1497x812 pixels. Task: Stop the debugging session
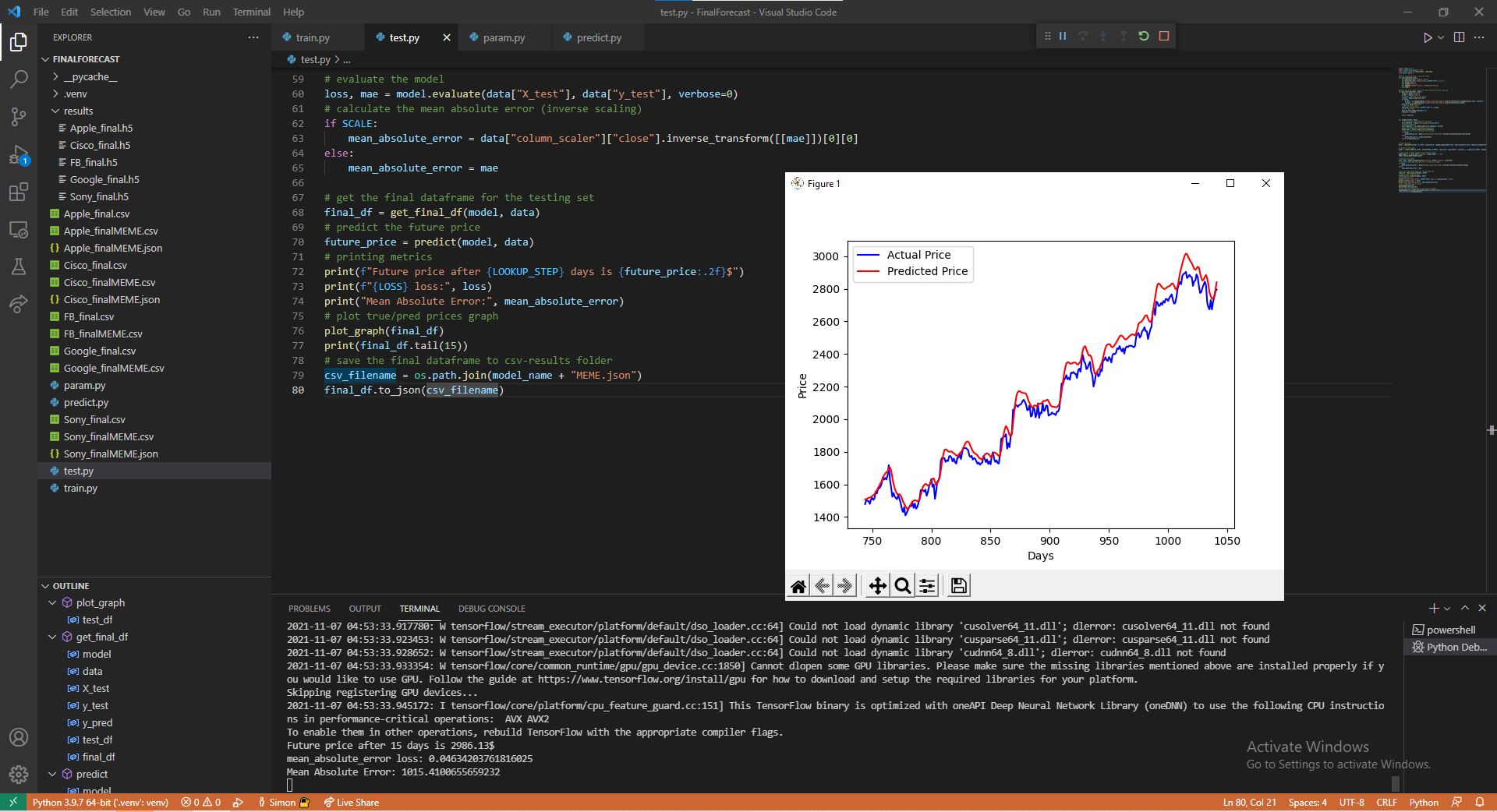pyautogui.click(x=1164, y=36)
